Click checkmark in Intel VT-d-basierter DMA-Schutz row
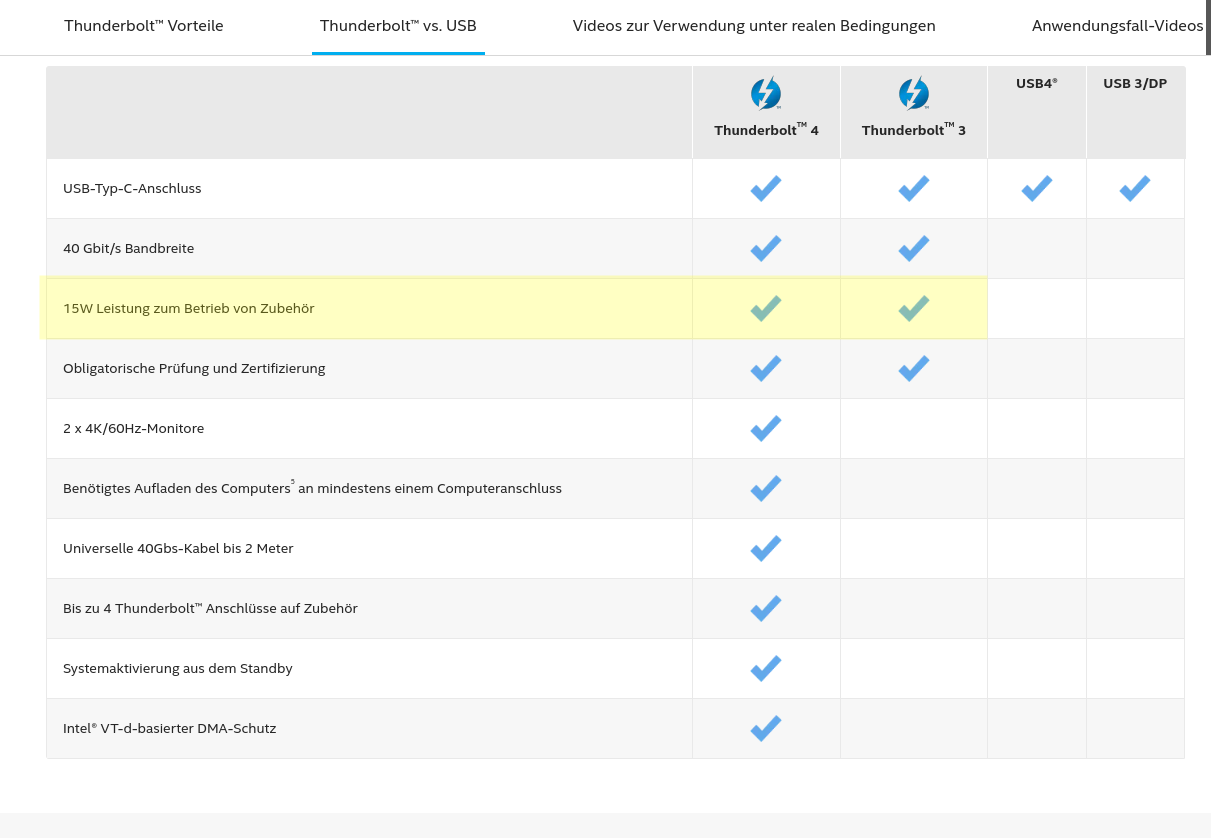The height and width of the screenshot is (838, 1211). click(x=766, y=728)
